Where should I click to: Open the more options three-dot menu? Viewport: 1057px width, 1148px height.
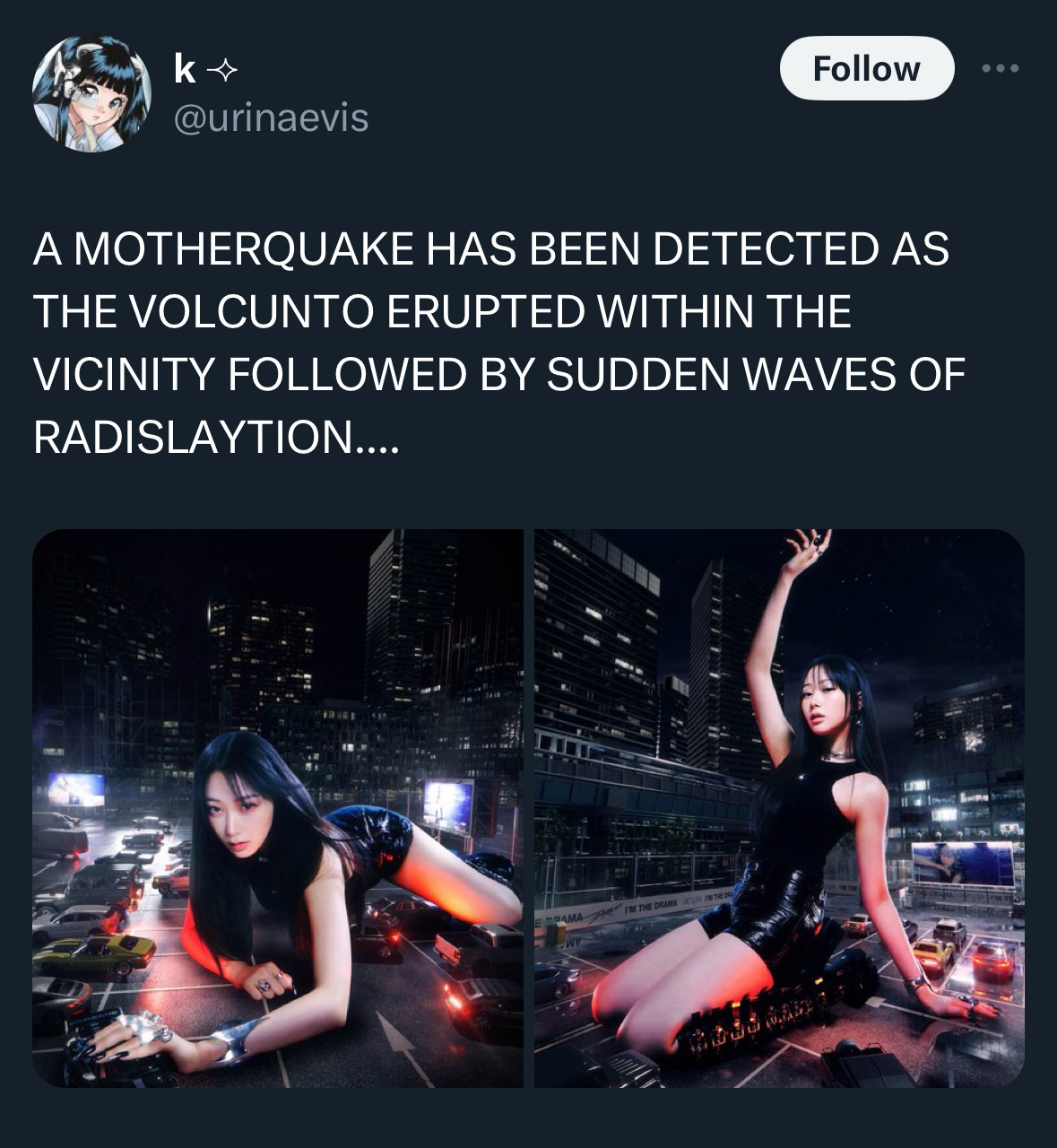click(x=1001, y=68)
